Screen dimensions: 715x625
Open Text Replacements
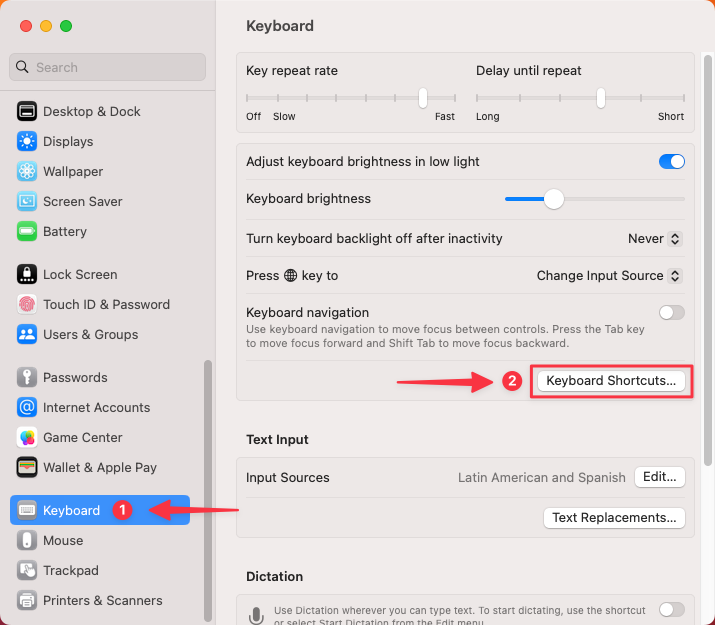coord(614,518)
